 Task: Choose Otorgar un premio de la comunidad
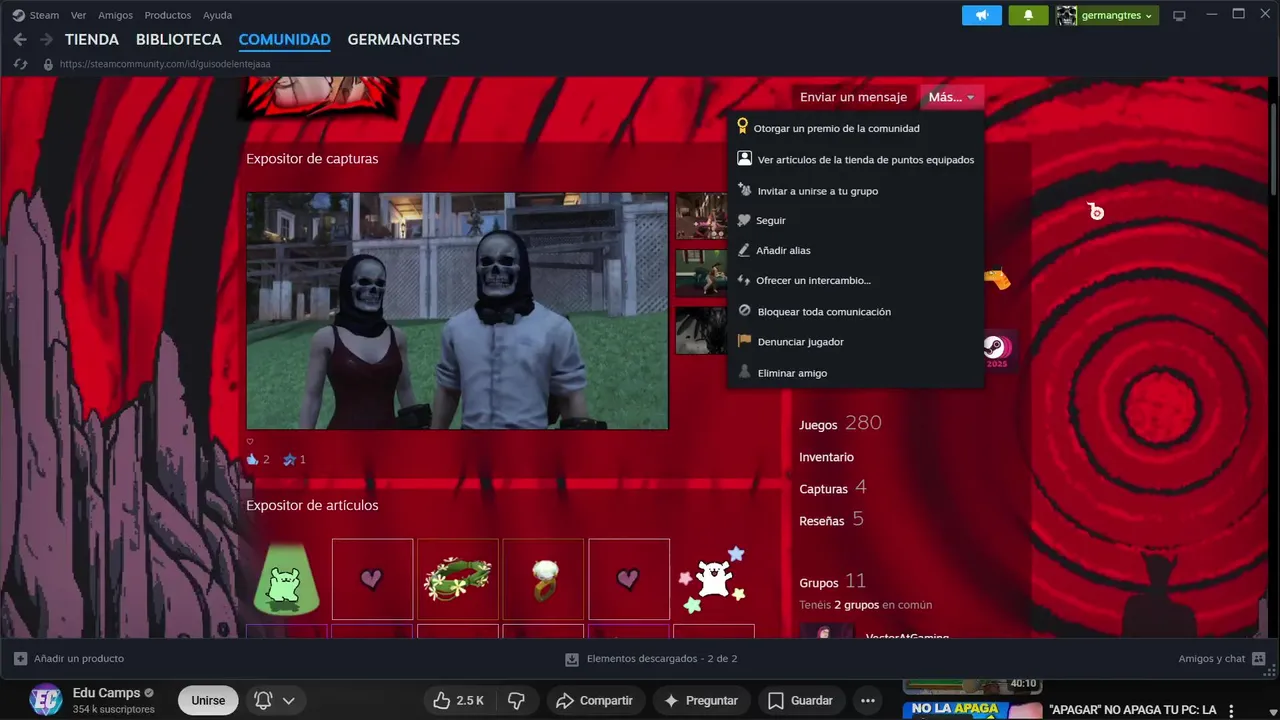click(x=855, y=128)
